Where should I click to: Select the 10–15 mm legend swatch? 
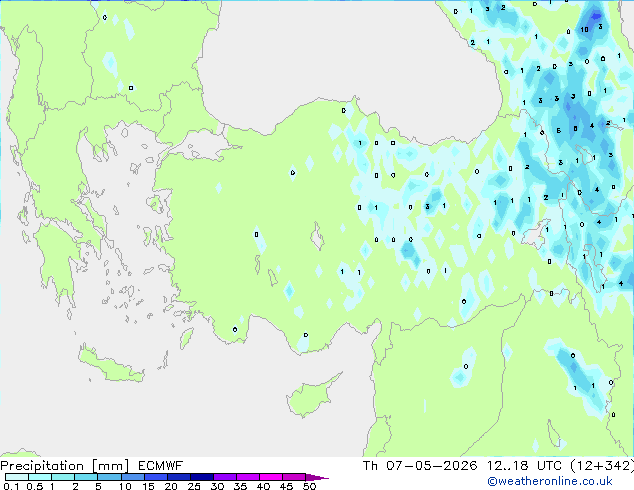pos(132,477)
